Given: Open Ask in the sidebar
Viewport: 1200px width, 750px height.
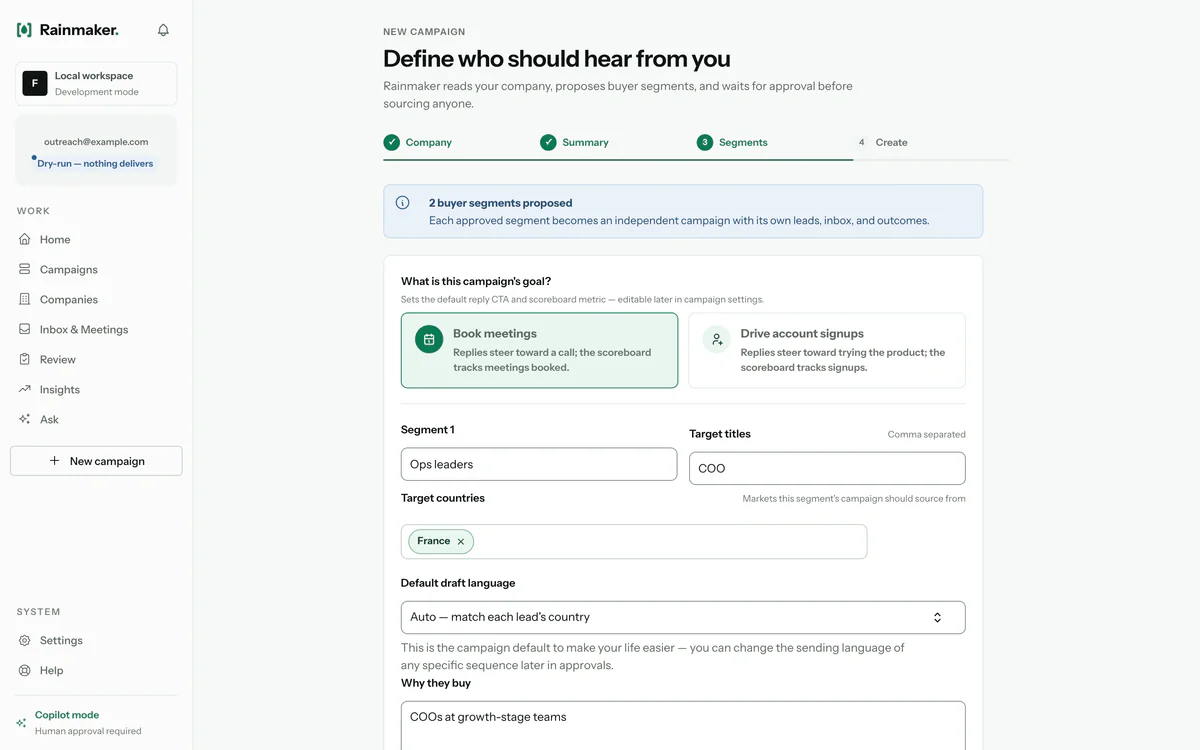Looking at the screenshot, I should [x=96, y=419].
